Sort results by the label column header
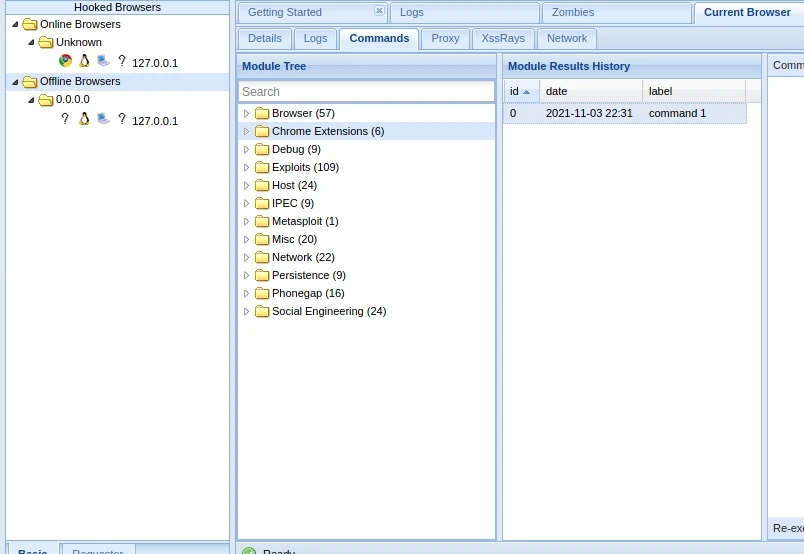Viewport: 804px width, 554px height. pos(694,91)
